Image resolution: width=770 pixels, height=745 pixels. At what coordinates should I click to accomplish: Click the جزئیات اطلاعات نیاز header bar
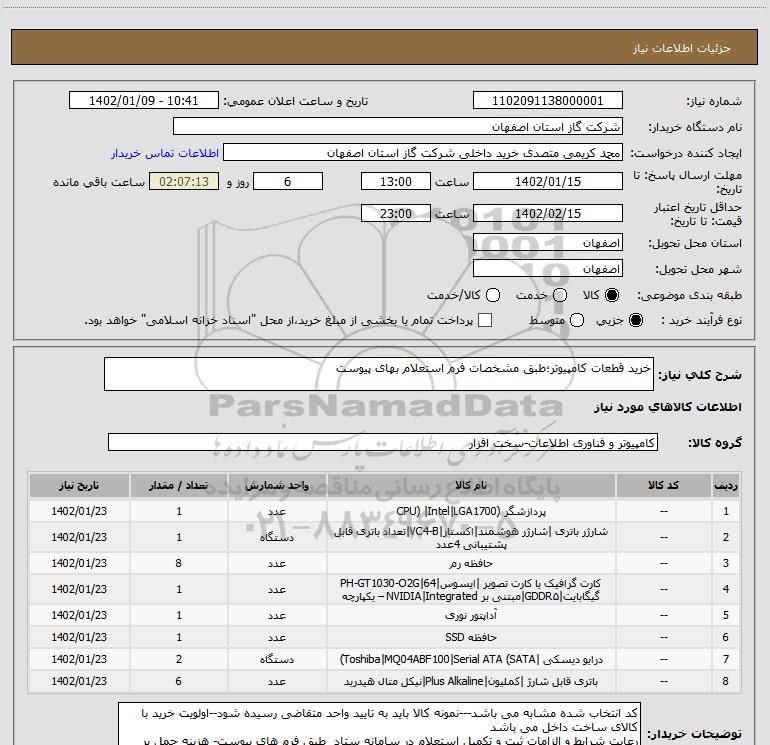point(385,48)
